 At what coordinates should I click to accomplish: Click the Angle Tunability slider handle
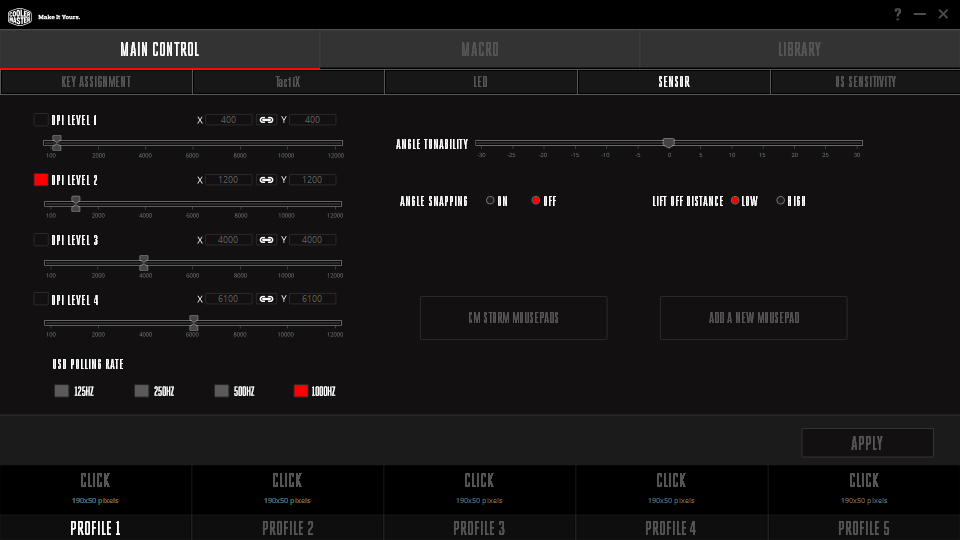pos(668,144)
